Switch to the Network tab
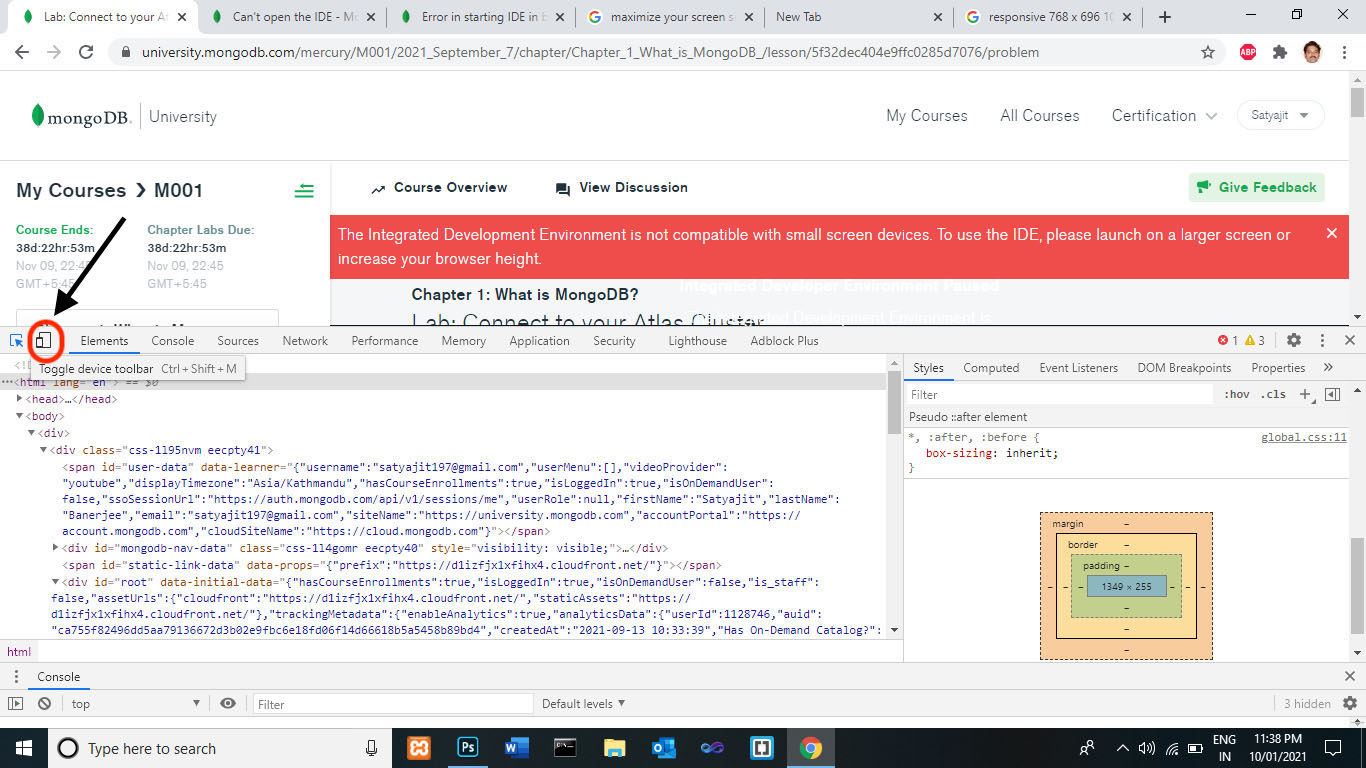 click(x=304, y=340)
